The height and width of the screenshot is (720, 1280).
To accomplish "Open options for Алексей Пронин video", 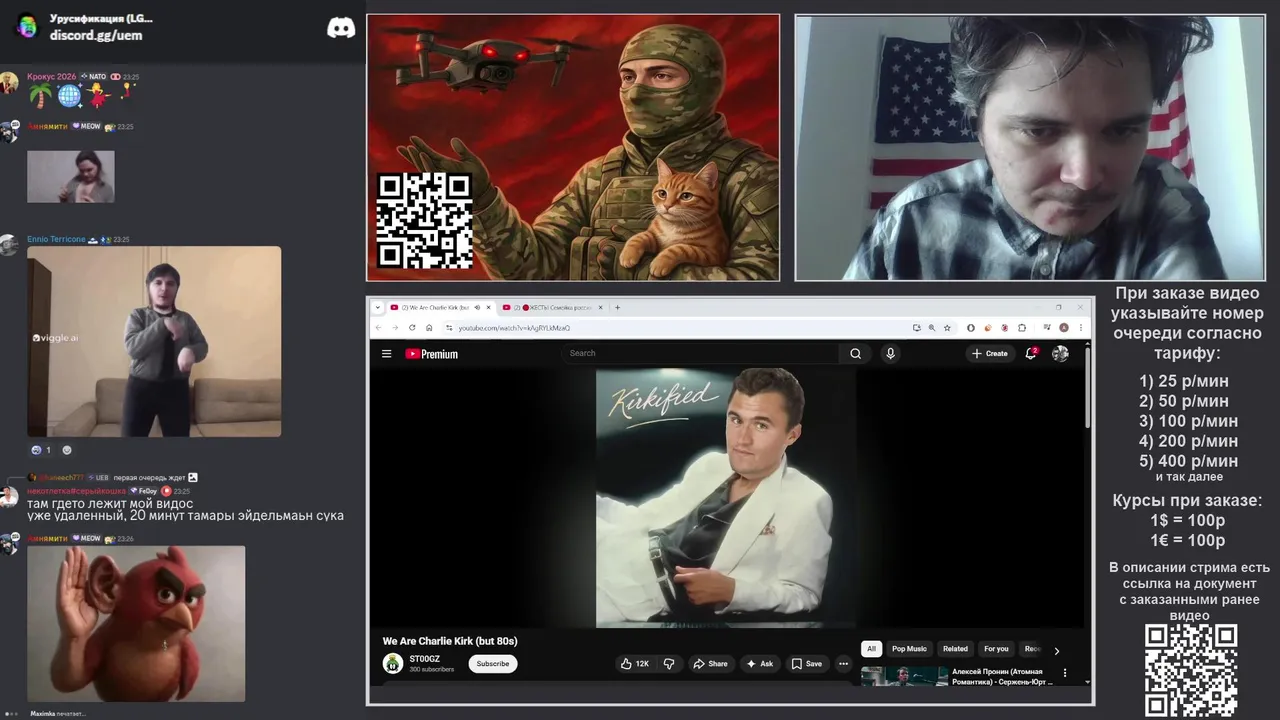I will [x=1065, y=673].
